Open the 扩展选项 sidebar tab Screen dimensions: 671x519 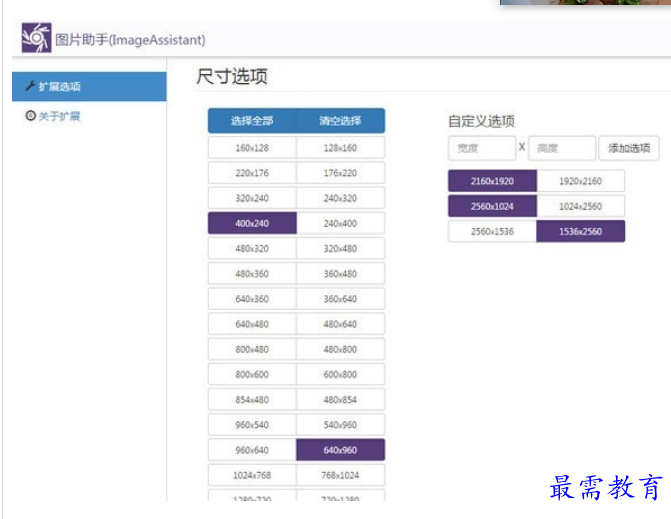click(89, 87)
